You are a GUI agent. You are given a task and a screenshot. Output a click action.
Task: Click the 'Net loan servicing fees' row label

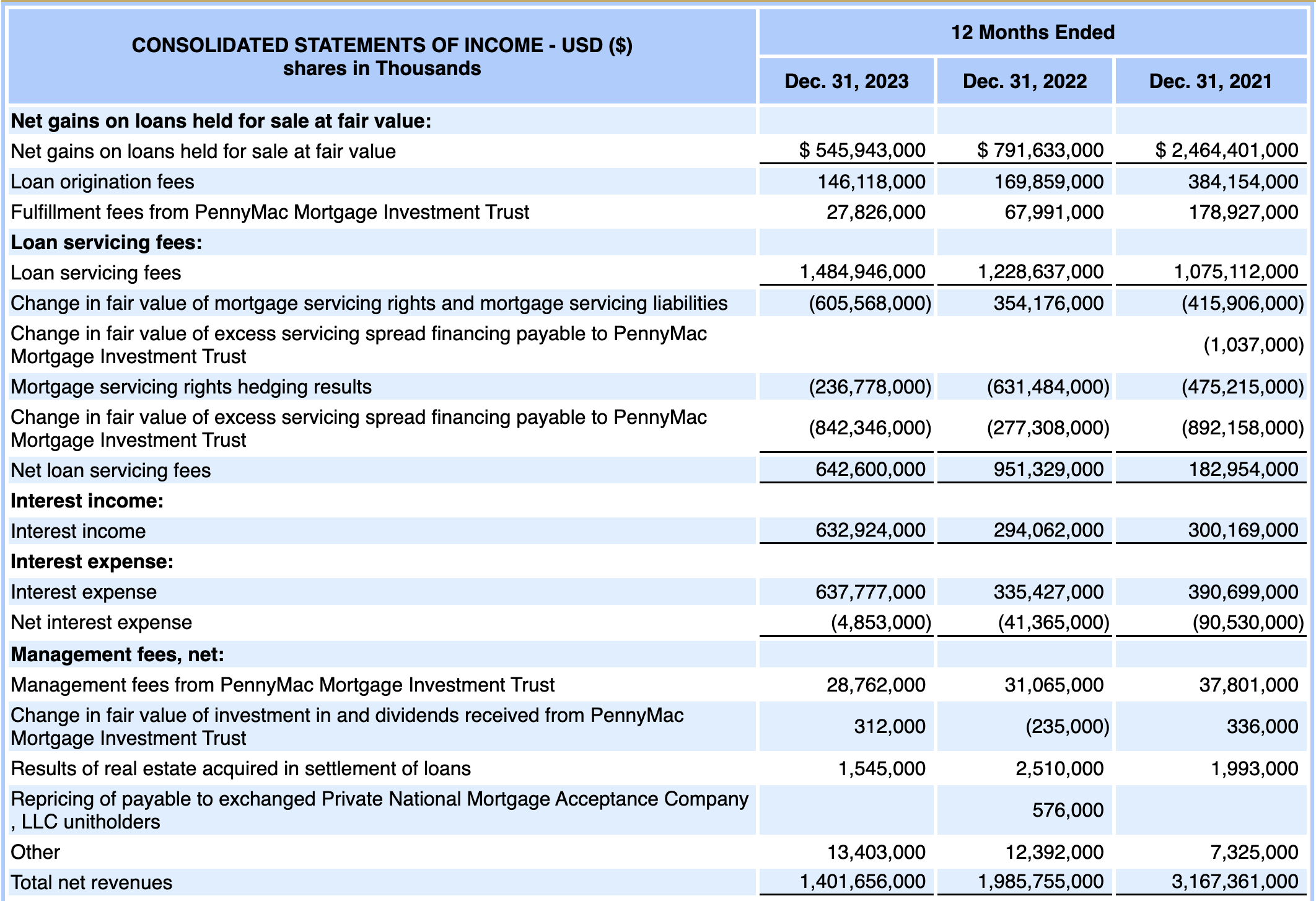pyautogui.click(x=111, y=470)
